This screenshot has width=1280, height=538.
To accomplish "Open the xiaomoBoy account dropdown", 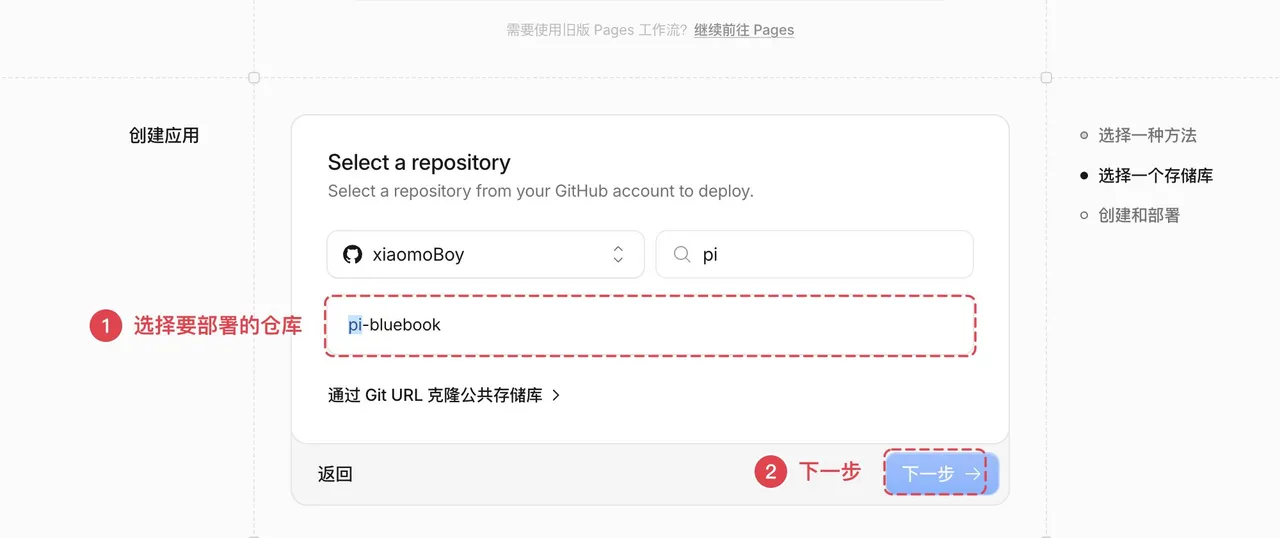I will (x=485, y=254).
